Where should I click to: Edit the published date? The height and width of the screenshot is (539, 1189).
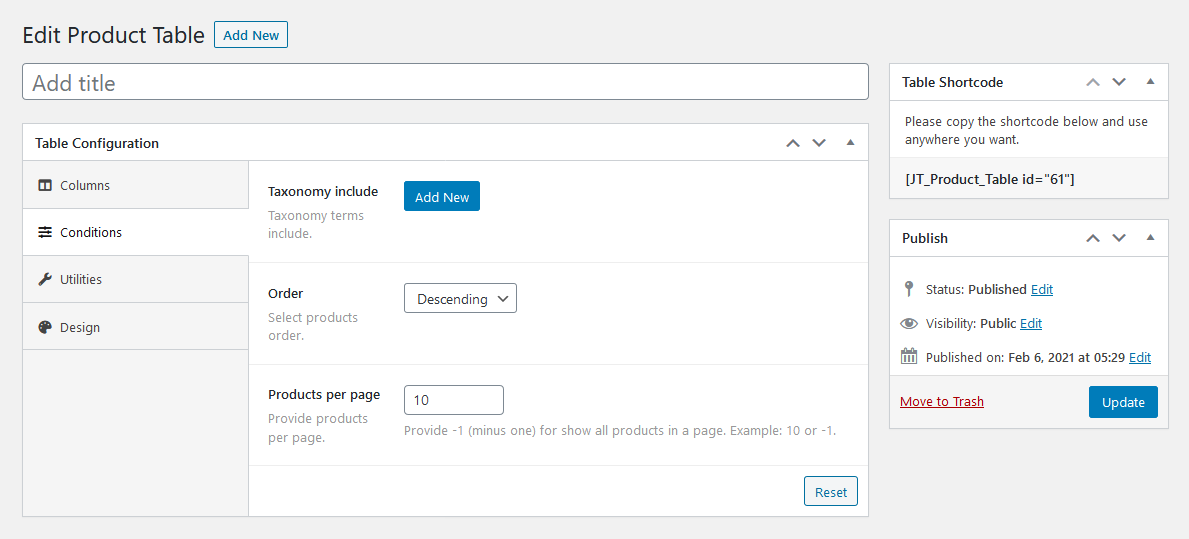click(1140, 357)
